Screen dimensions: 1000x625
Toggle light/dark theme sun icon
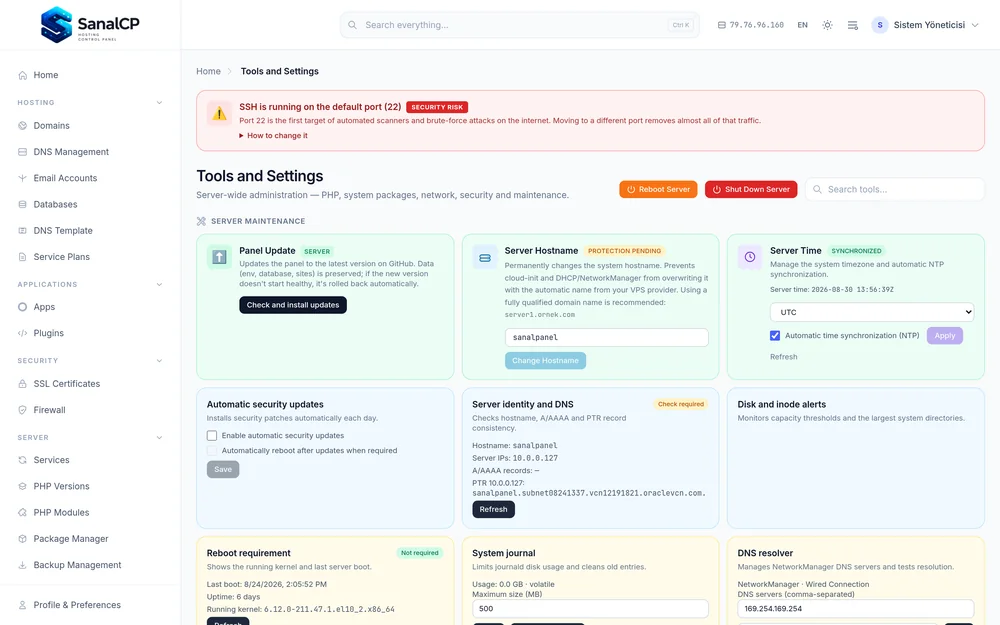pyautogui.click(x=827, y=25)
